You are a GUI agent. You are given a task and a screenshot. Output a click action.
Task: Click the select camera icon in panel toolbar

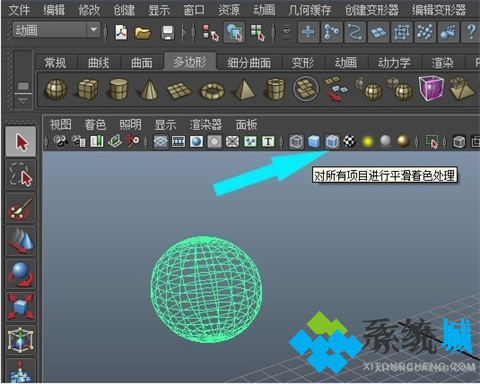click(61, 142)
